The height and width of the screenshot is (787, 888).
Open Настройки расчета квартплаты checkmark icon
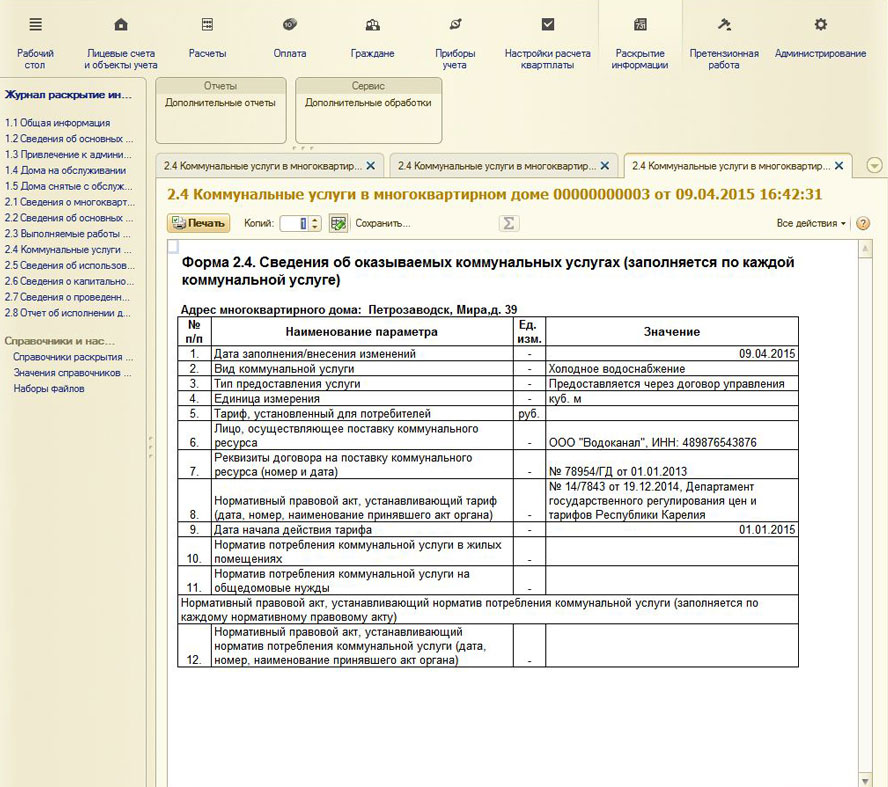[548, 24]
